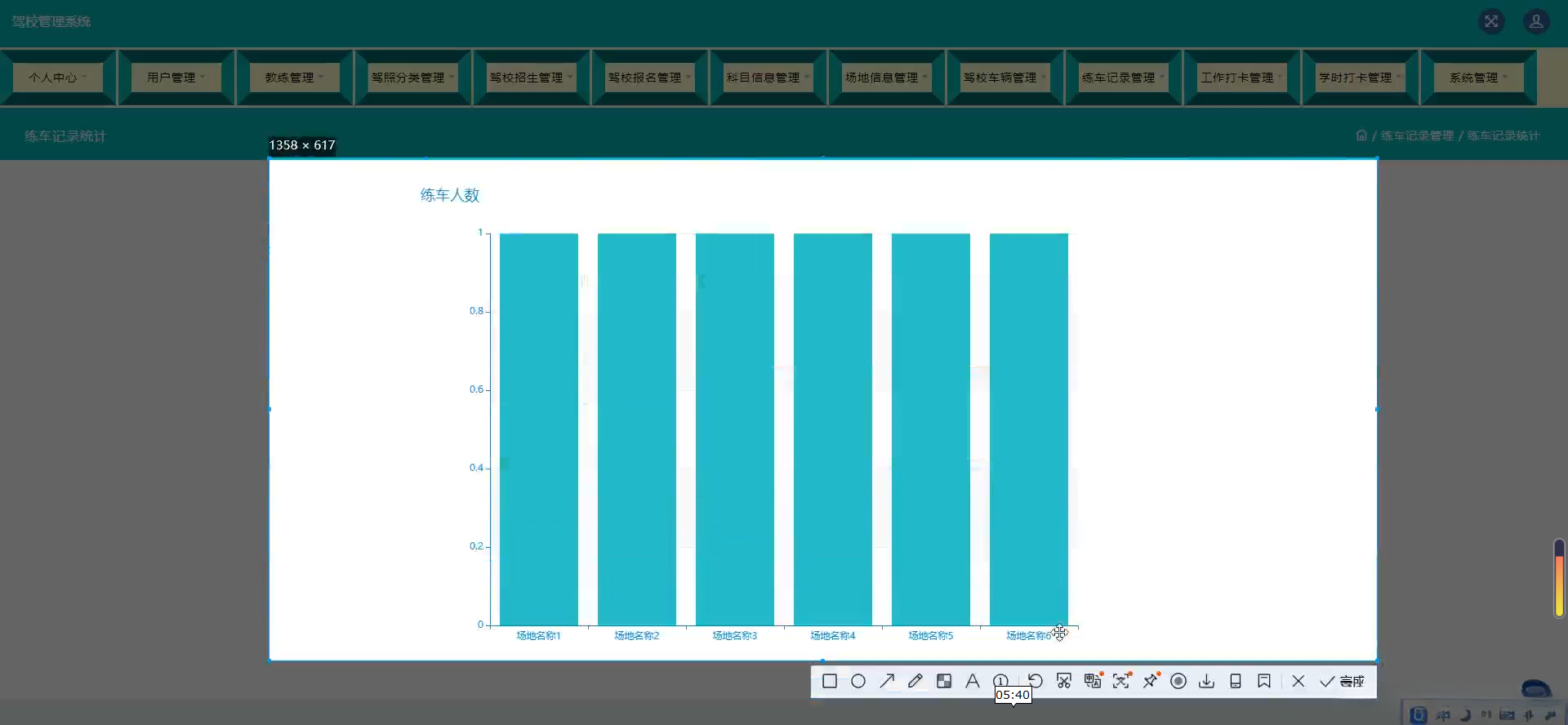The width and height of the screenshot is (1568, 725).
Task: Expand the 驾校报名管理 menu
Action: pyautogui.click(x=650, y=78)
